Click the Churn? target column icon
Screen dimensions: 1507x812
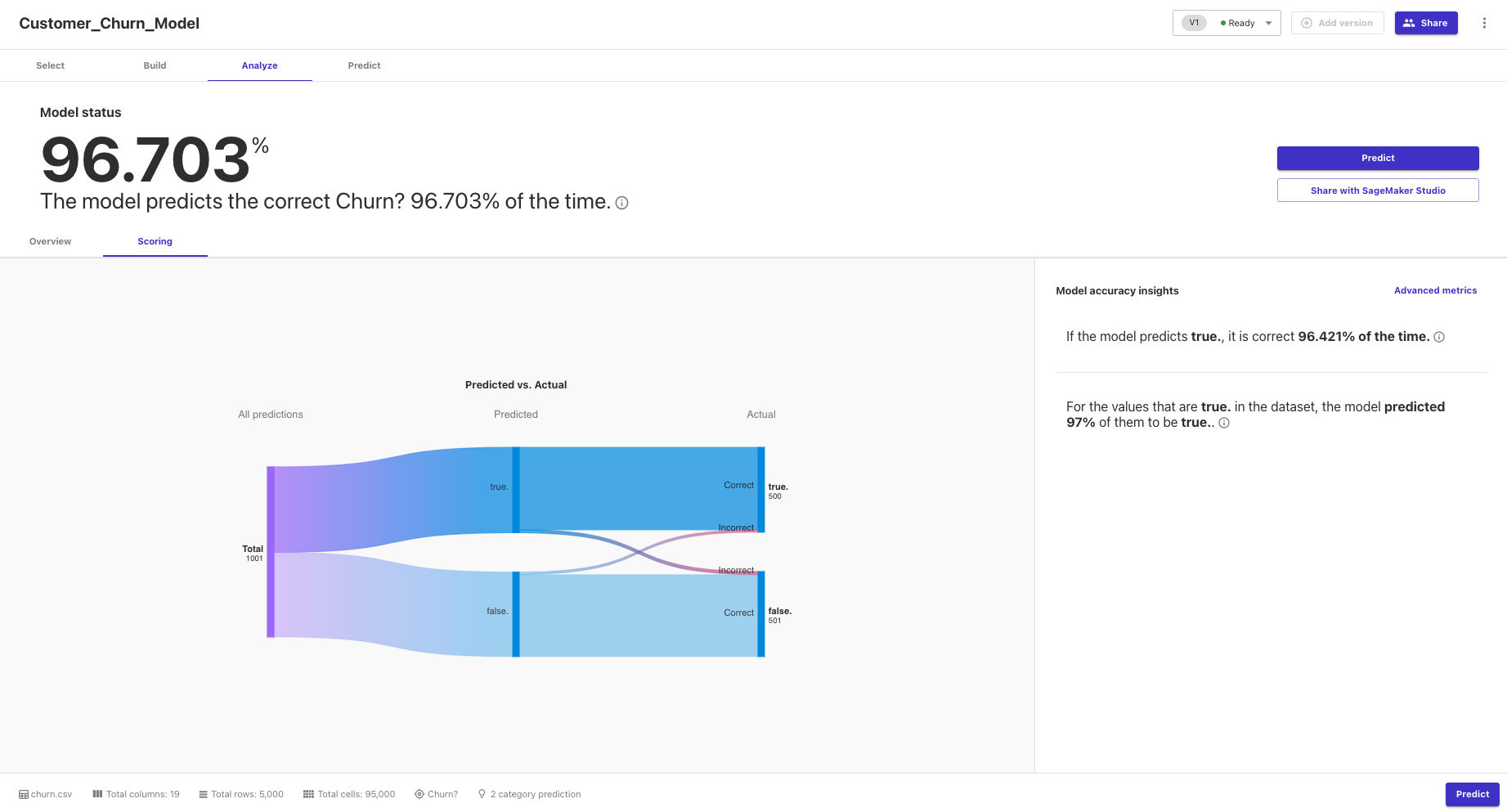(419, 794)
